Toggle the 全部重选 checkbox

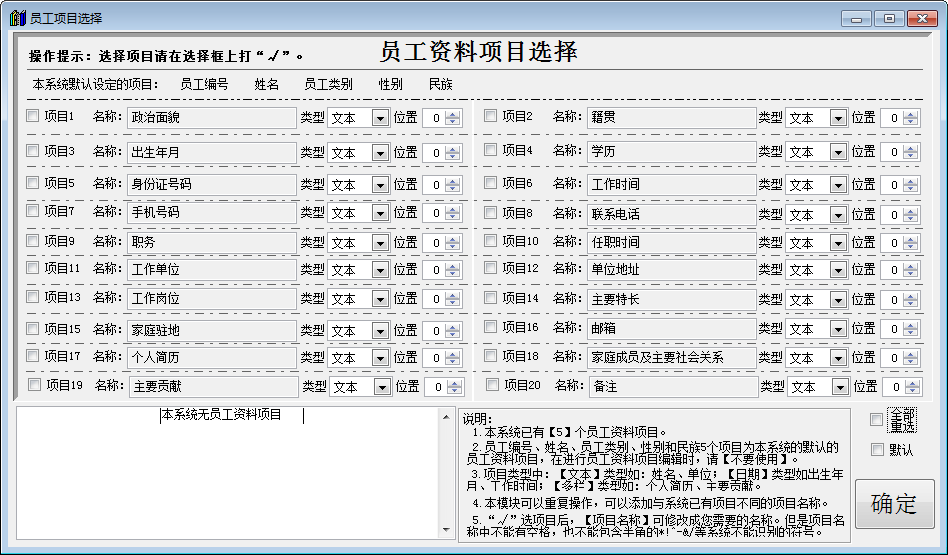tap(877, 420)
